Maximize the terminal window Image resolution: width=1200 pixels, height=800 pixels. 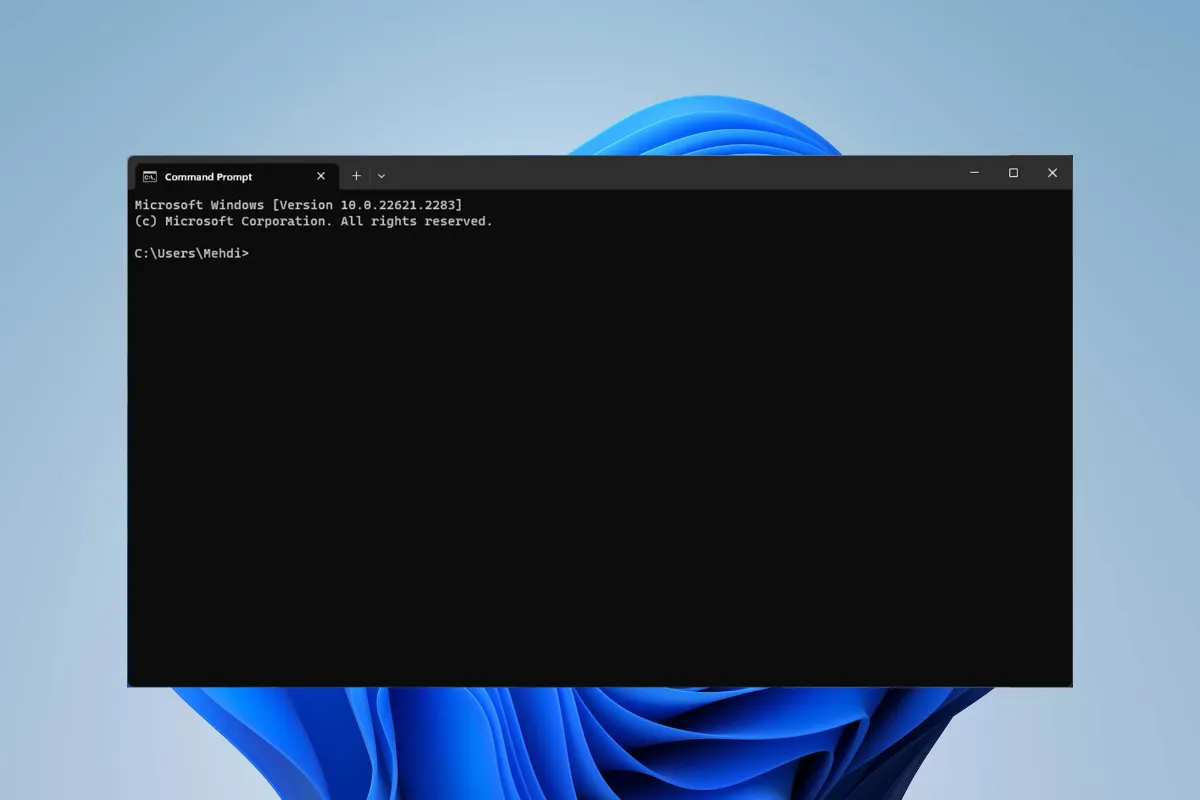[1013, 173]
